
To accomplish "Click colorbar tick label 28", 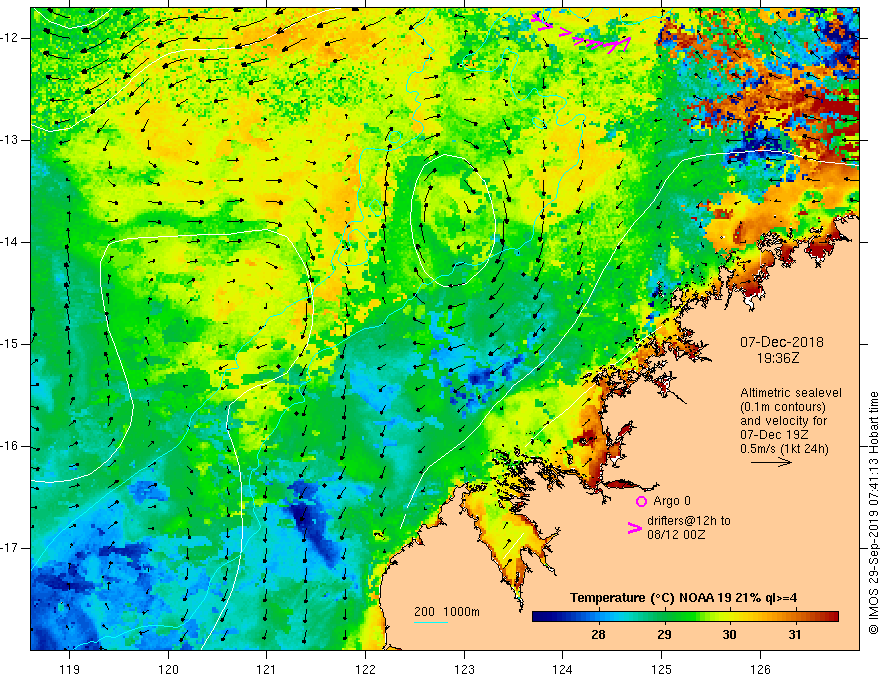I will click(598, 635).
